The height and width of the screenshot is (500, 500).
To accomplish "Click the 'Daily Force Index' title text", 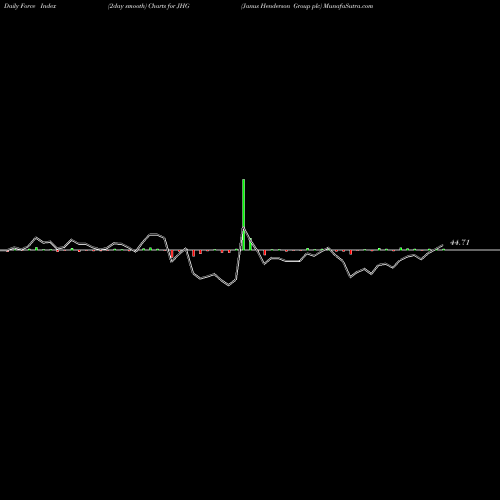I will click(30, 6).
